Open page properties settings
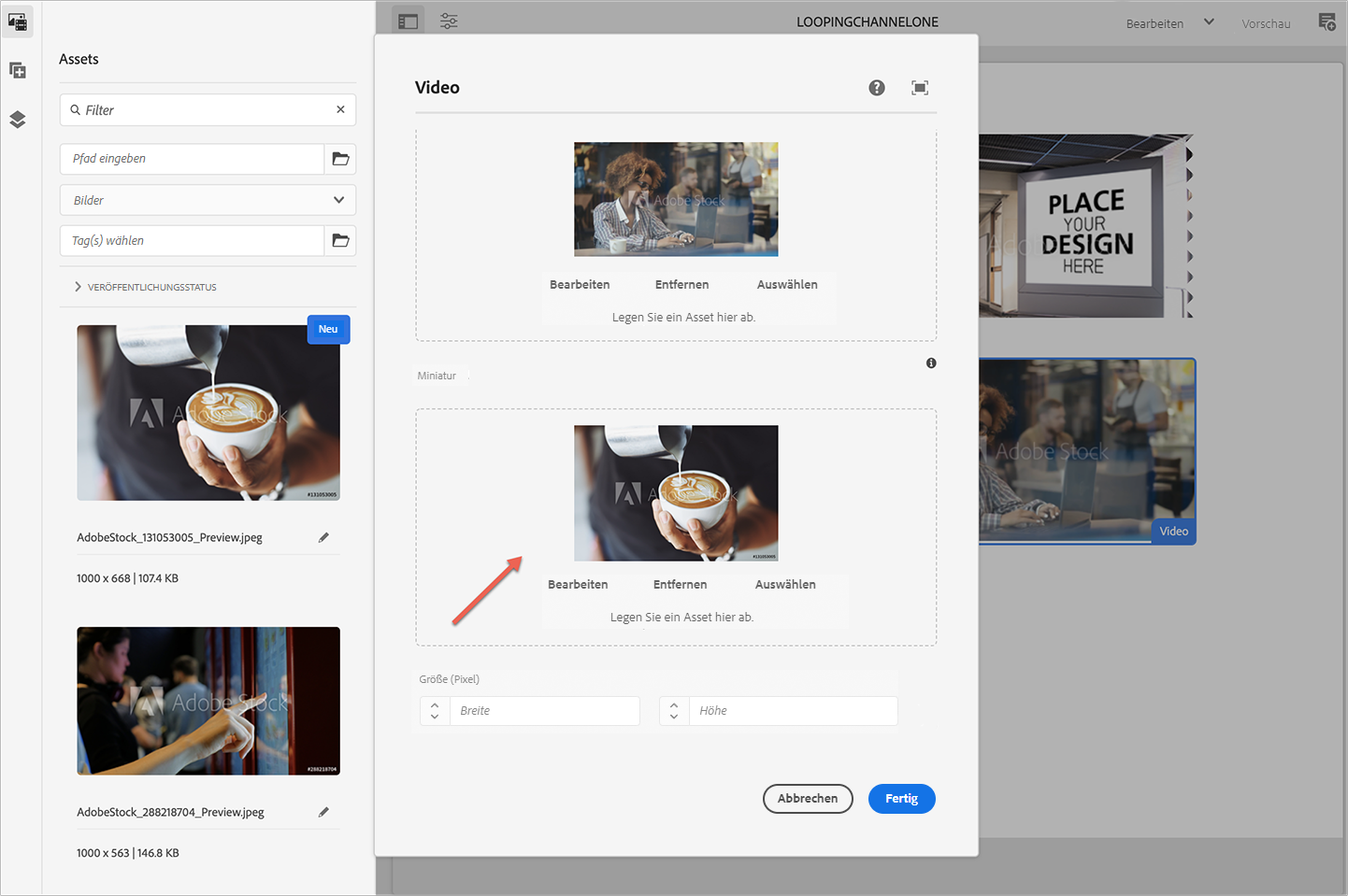The image size is (1348, 896). [449, 21]
